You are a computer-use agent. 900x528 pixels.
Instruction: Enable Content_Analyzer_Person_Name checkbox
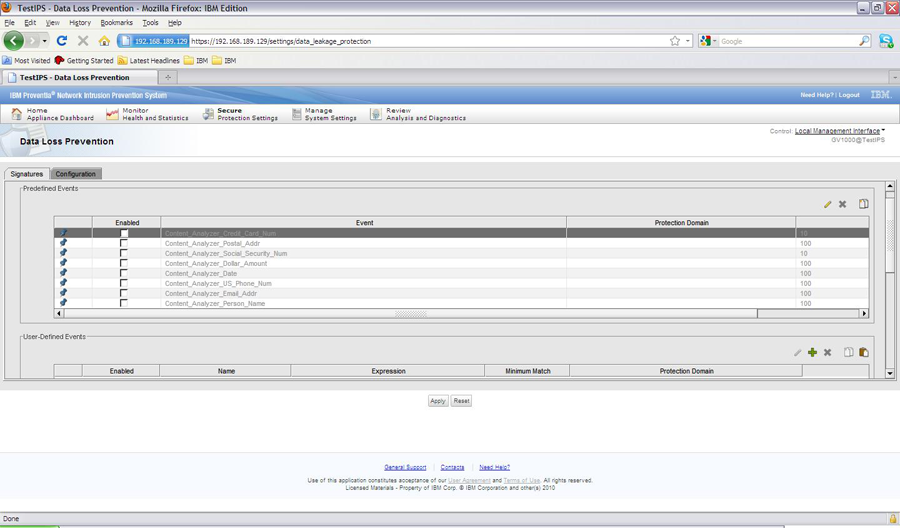(124, 303)
